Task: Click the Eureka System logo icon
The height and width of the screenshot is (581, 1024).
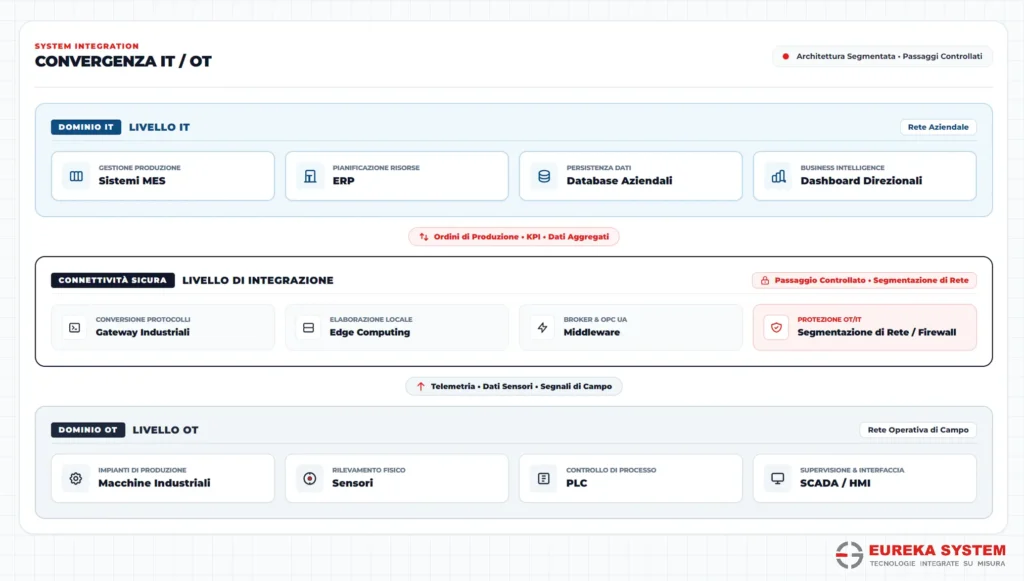Action: tap(850, 555)
